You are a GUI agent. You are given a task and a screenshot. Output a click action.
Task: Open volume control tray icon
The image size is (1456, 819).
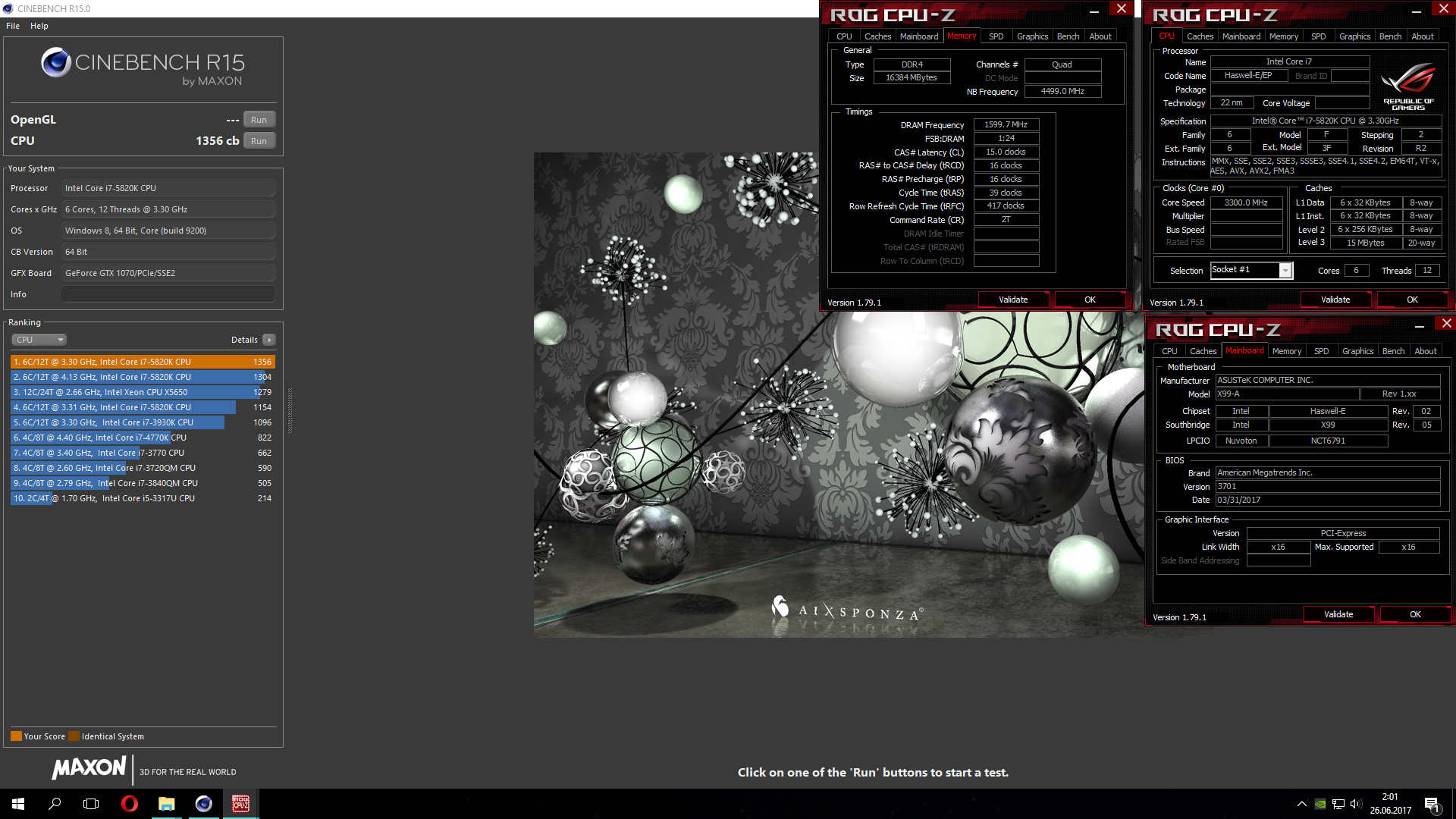pos(1356,804)
